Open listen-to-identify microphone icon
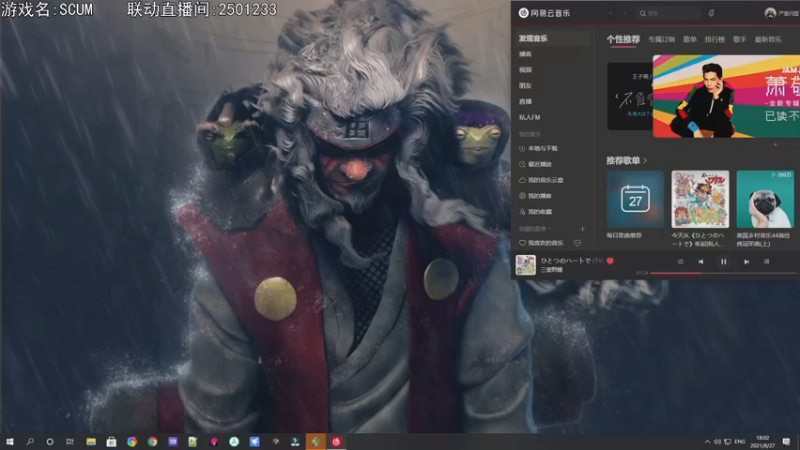Viewport: 800px width, 450px height. click(x=711, y=13)
